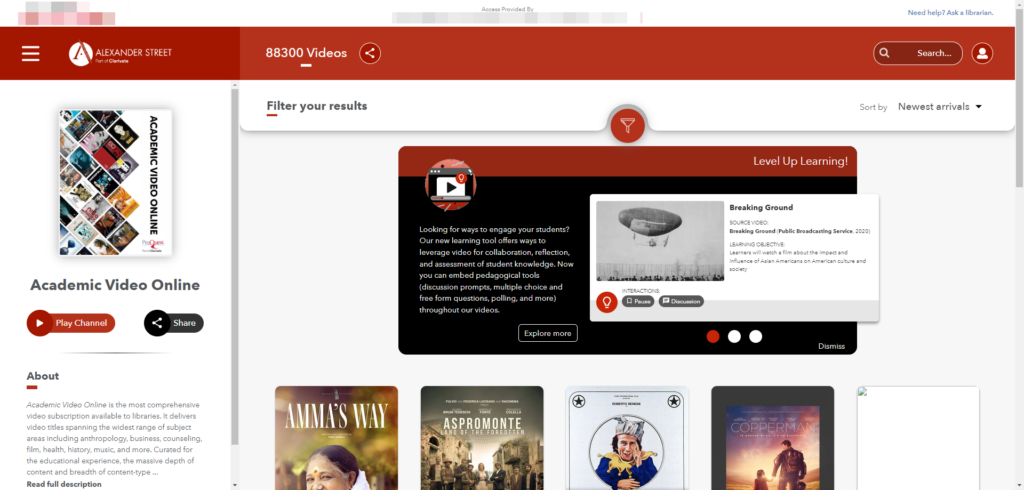The width and height of the screenshot is (1024, 490).
Task: Click the Ask a librarian help link
Action: tap(950, 13)
